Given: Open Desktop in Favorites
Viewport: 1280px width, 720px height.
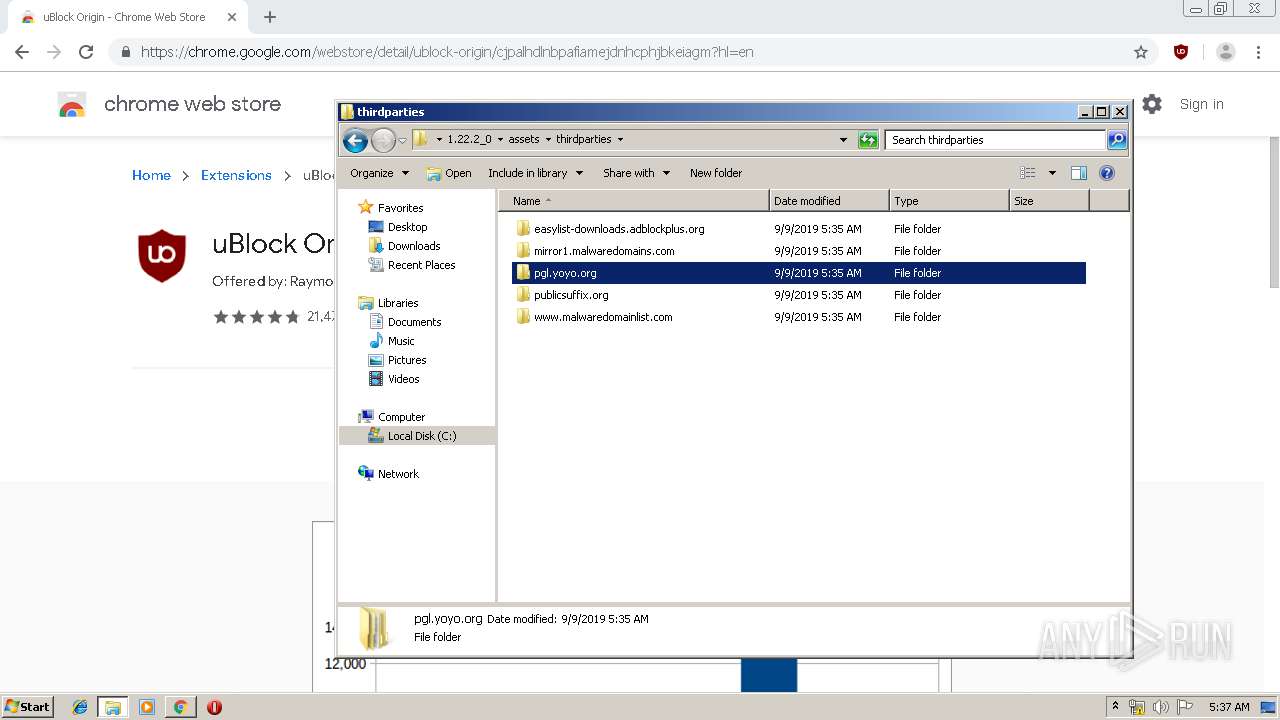Looking at the screenshot, I should pos(407,227).
